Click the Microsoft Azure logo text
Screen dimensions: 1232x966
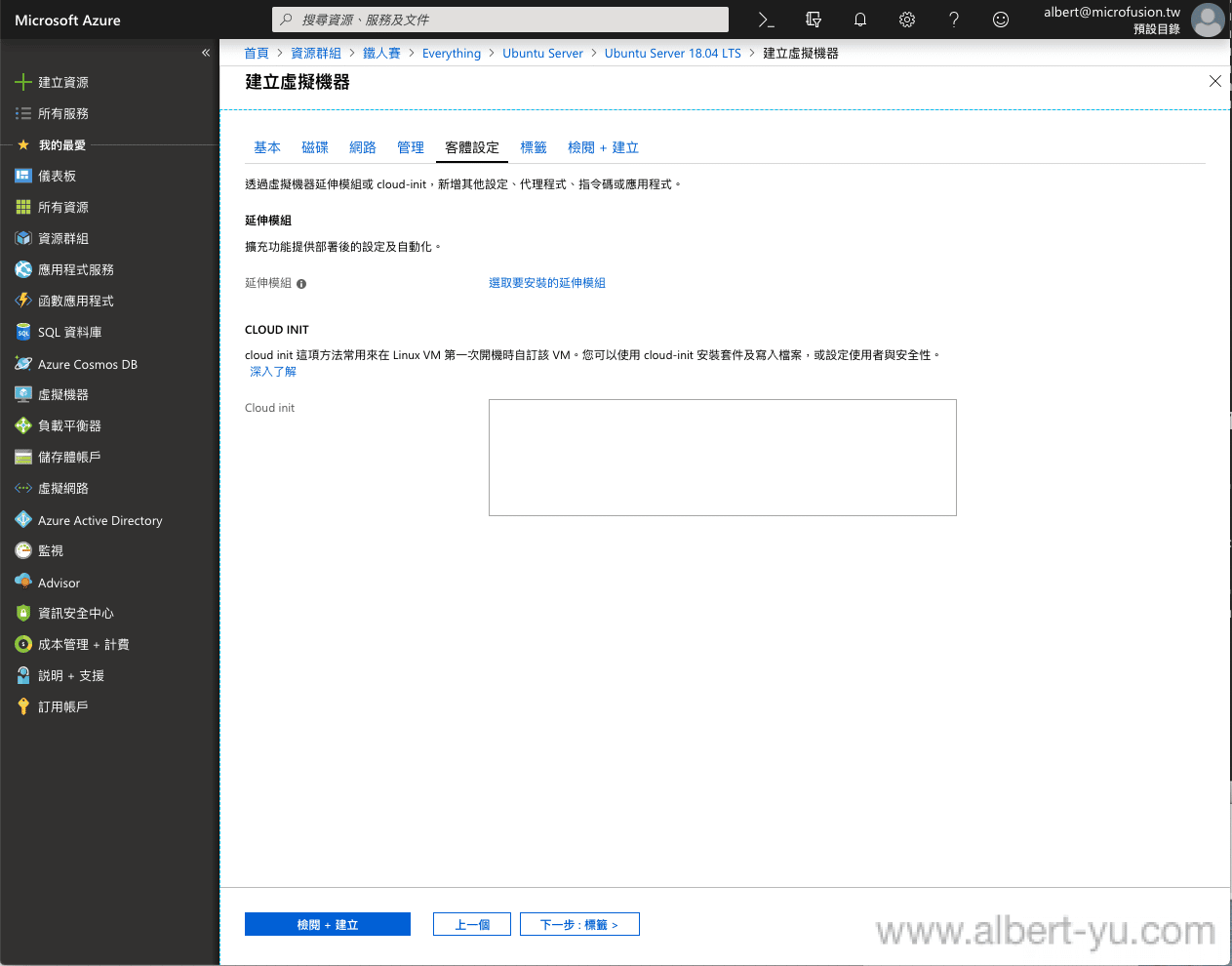(x=68, y=20)
